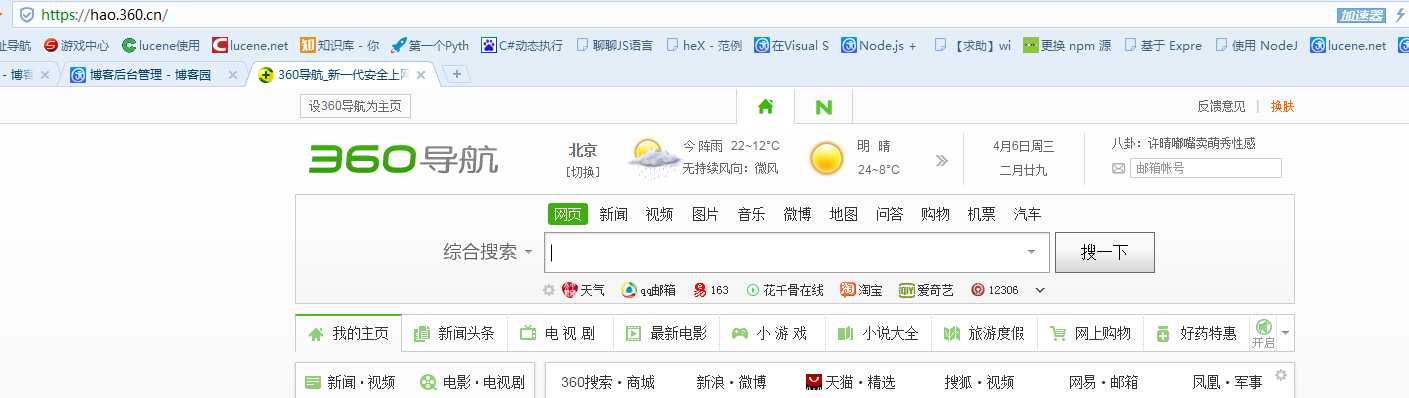Open the 聊聊JS语言 bookmark
Screen dimensions: 1409x398
click(614, 45)
